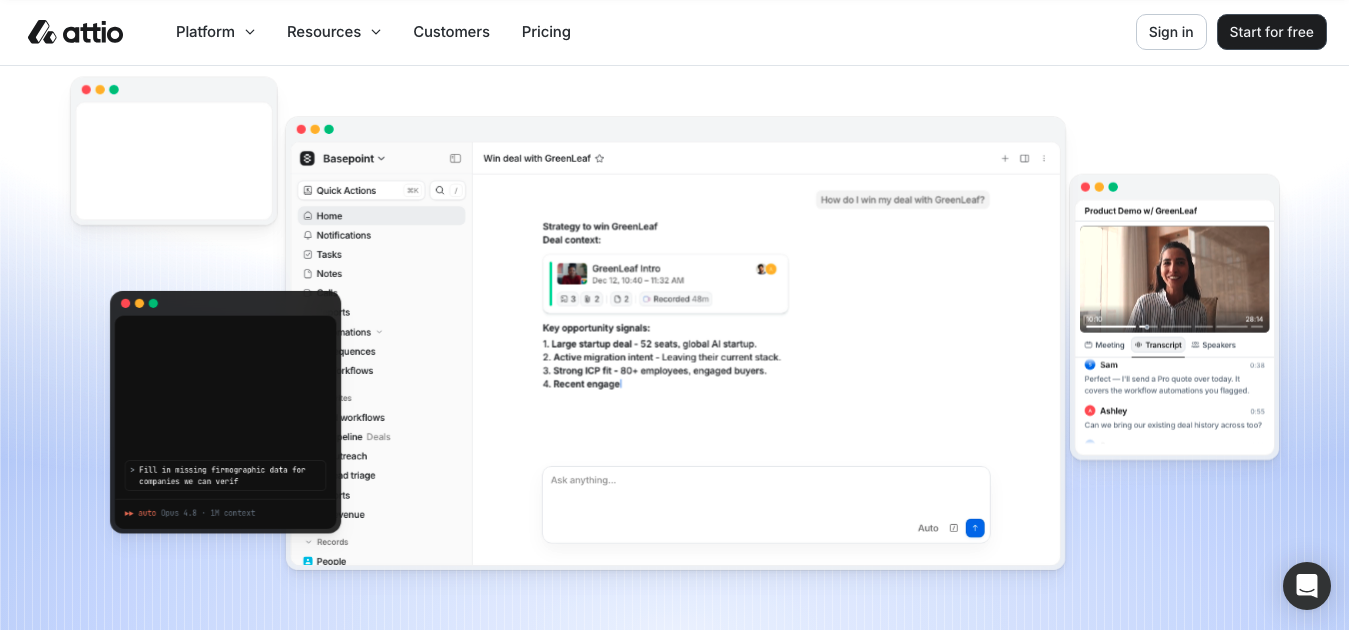The image size is (1349, 630).
Task: Open the Customers page
Action: (x=451, y=32)
